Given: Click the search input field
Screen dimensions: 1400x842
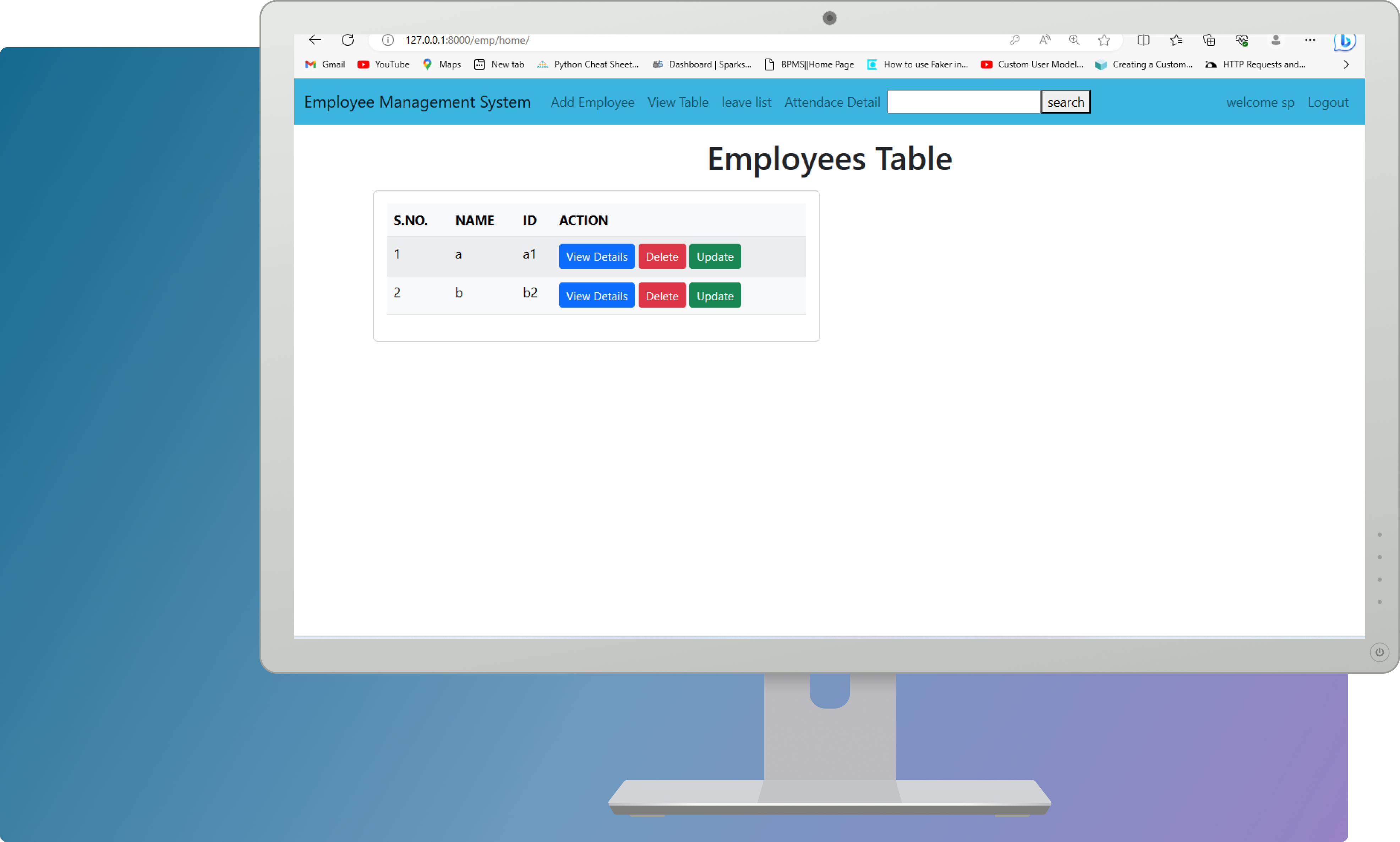Looking at the screenshot, I should coord(963,101).
